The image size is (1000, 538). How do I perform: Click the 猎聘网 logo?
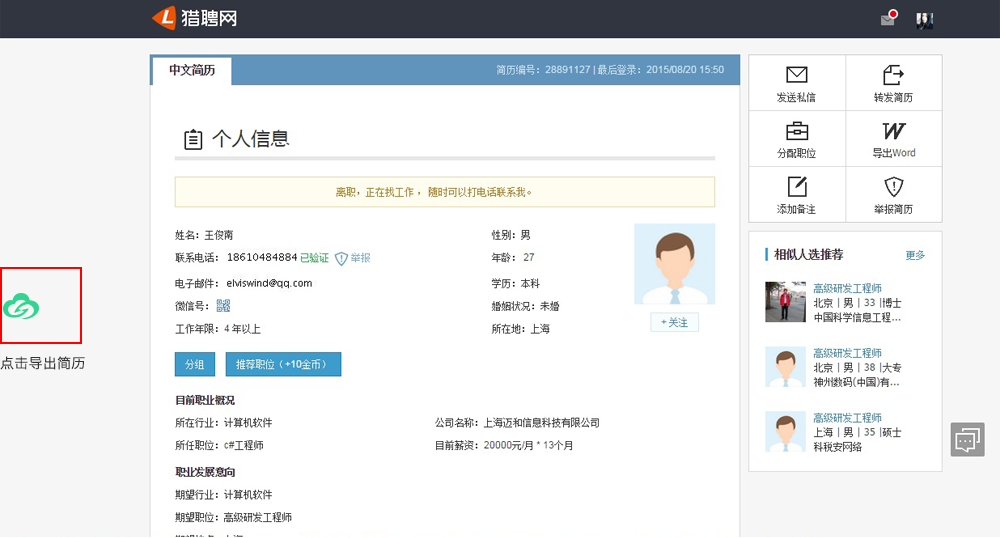194,18
